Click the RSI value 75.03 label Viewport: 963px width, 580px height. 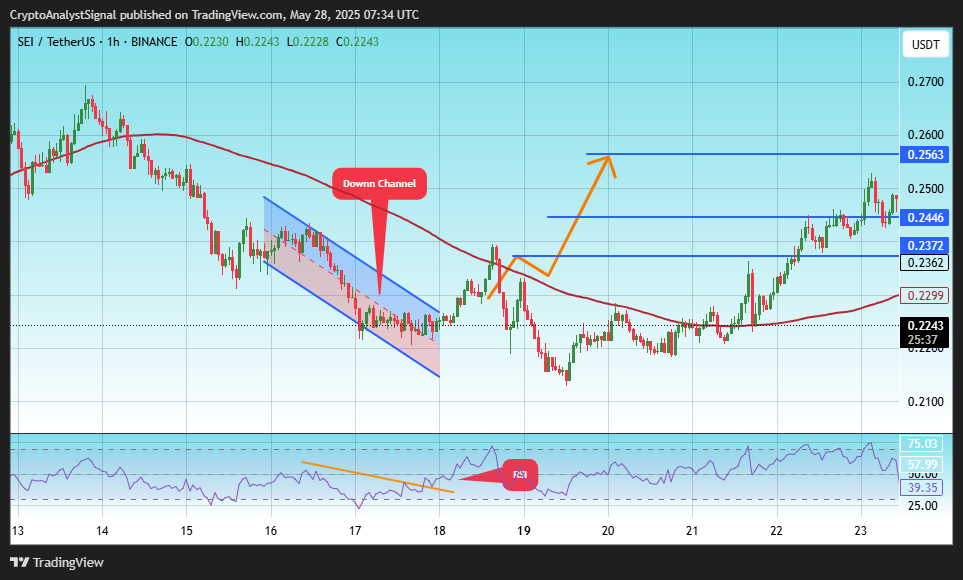click(922, 444)
